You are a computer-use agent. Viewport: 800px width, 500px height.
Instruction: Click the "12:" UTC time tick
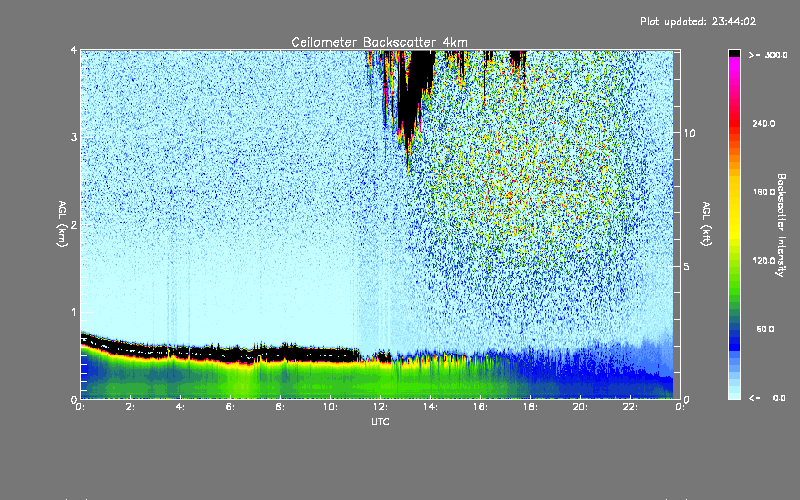(x=380, y=407)
